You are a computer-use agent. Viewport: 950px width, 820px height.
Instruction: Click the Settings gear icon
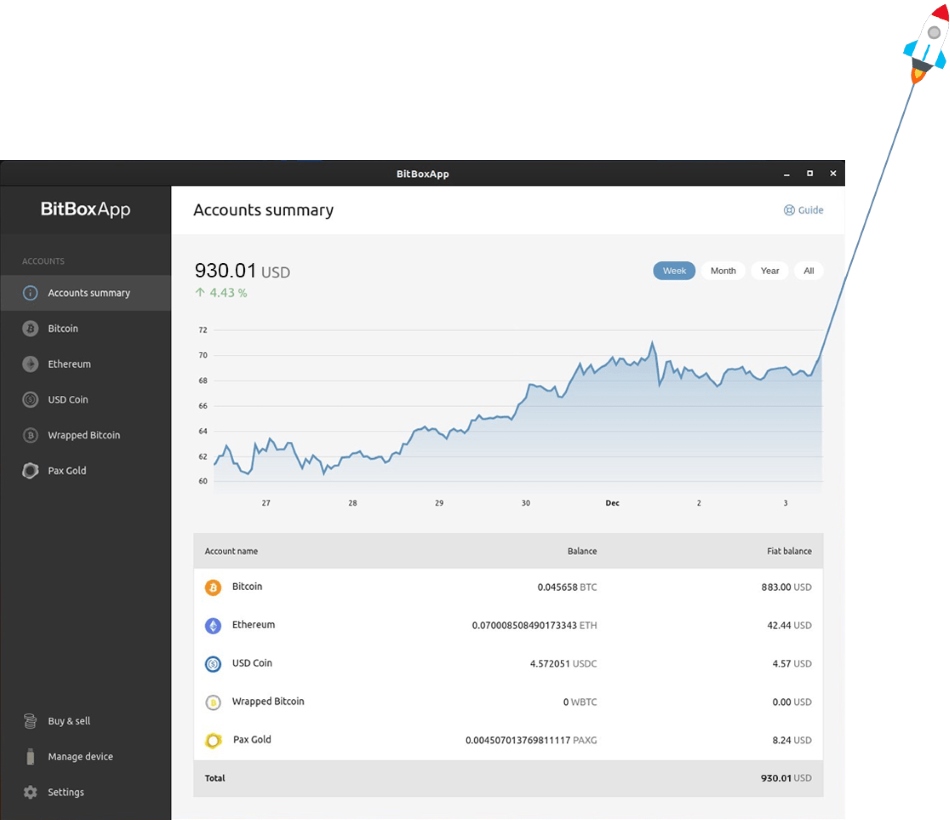30,792
